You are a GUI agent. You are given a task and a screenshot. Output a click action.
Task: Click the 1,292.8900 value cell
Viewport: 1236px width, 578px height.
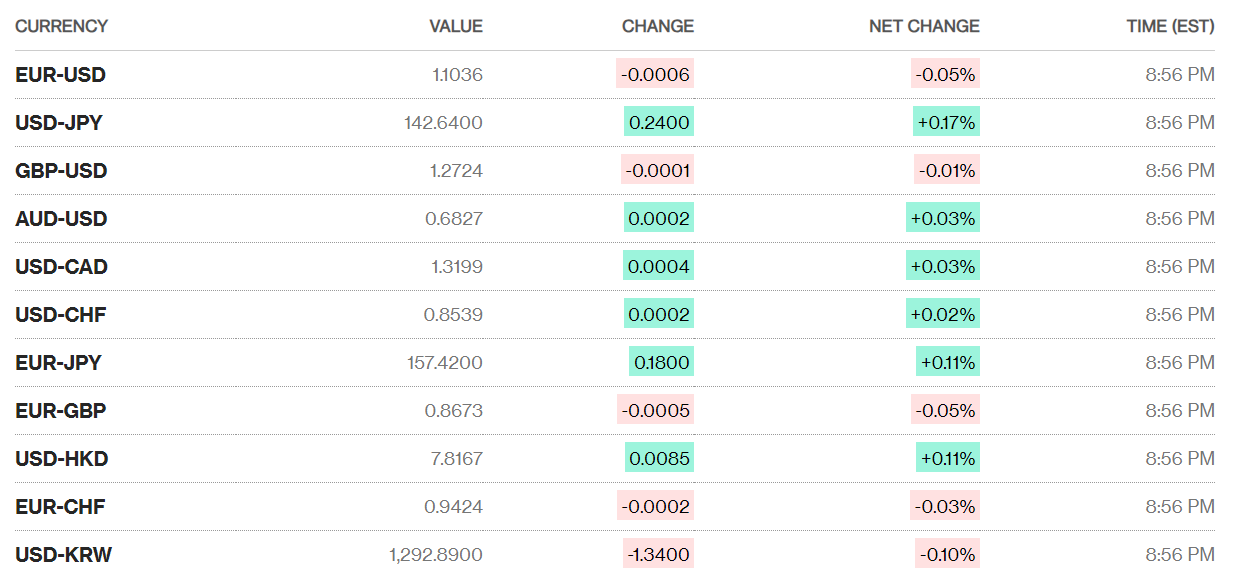(436, 555)
